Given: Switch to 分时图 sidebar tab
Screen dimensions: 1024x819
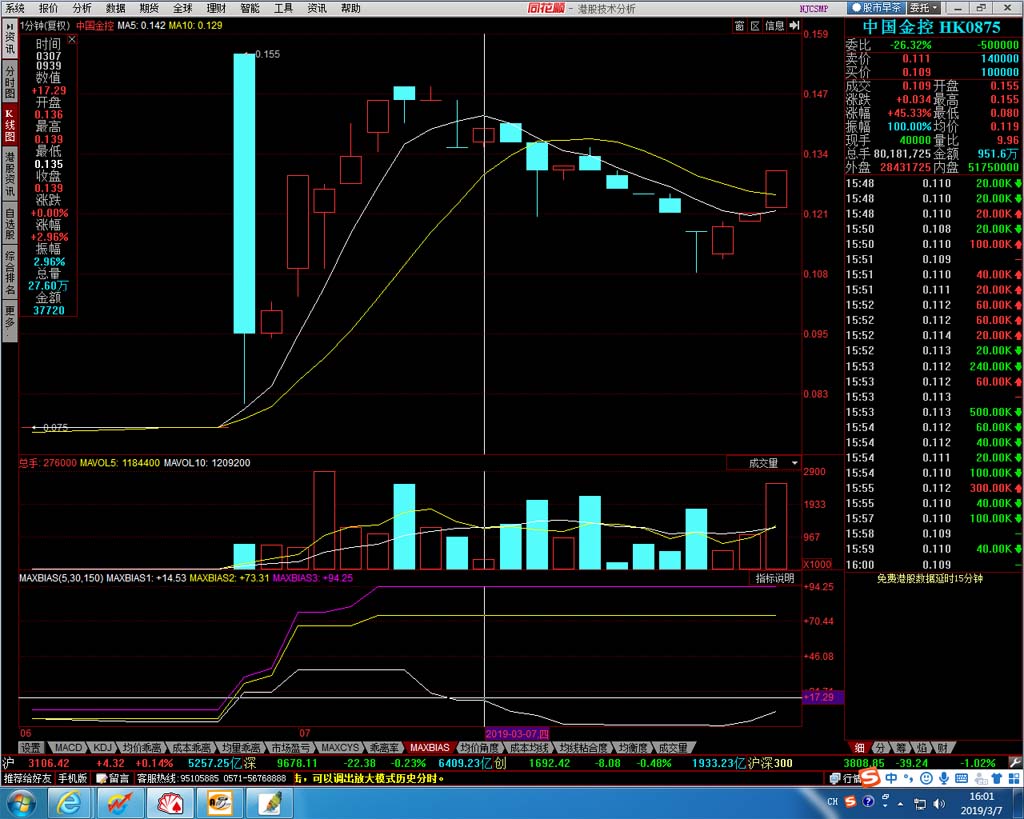Looking at the screenshot, I should click(10, 81).
